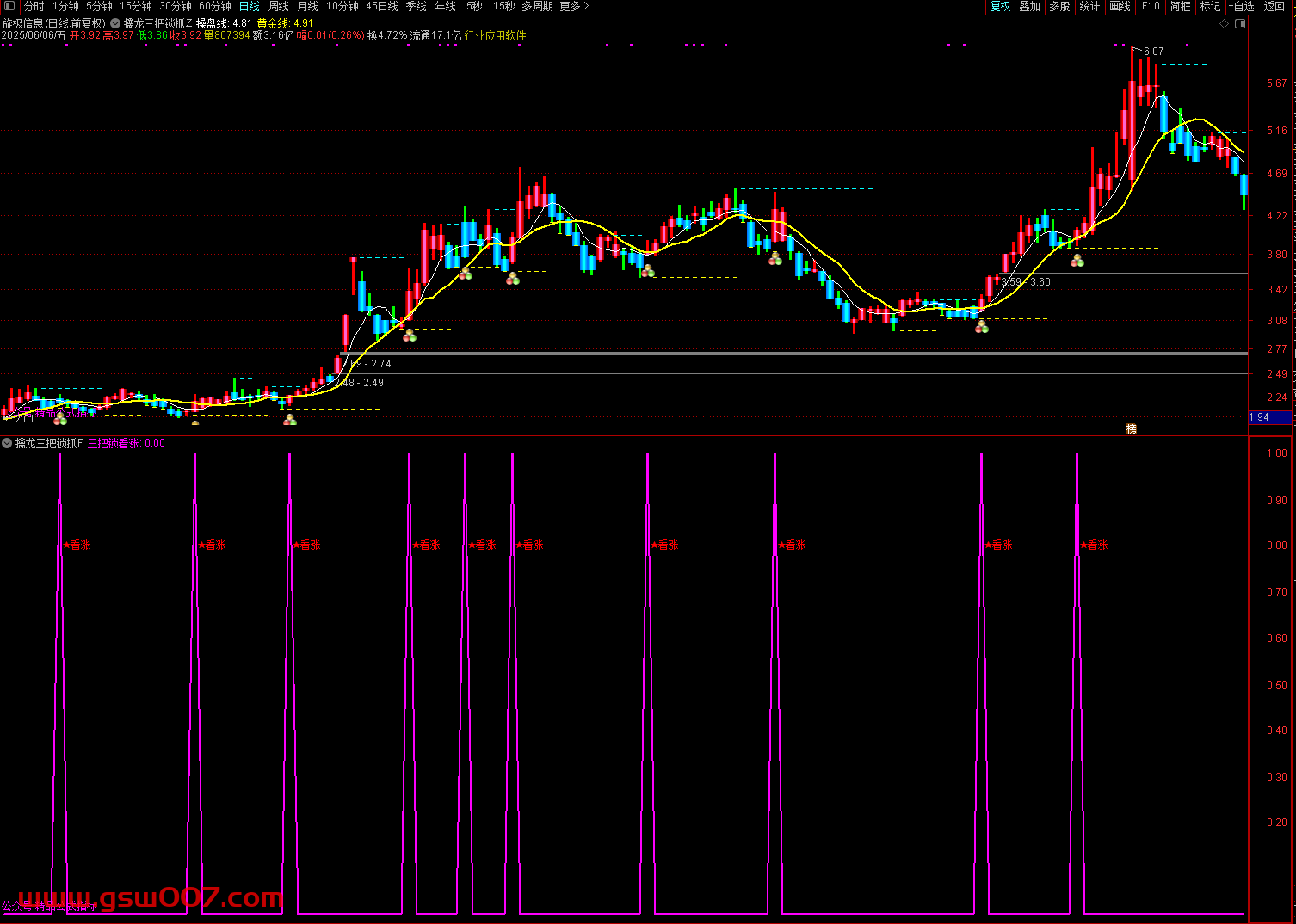This screenshot has height=924, width=1296.
Task: Click the 5.67 price axis value
Action: point(1277,83)
